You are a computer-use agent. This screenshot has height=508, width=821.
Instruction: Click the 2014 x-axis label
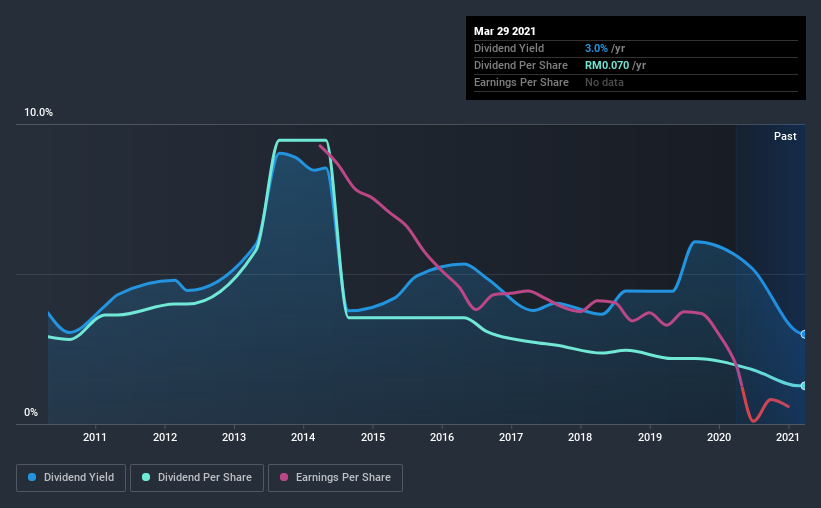coord(303,437)
